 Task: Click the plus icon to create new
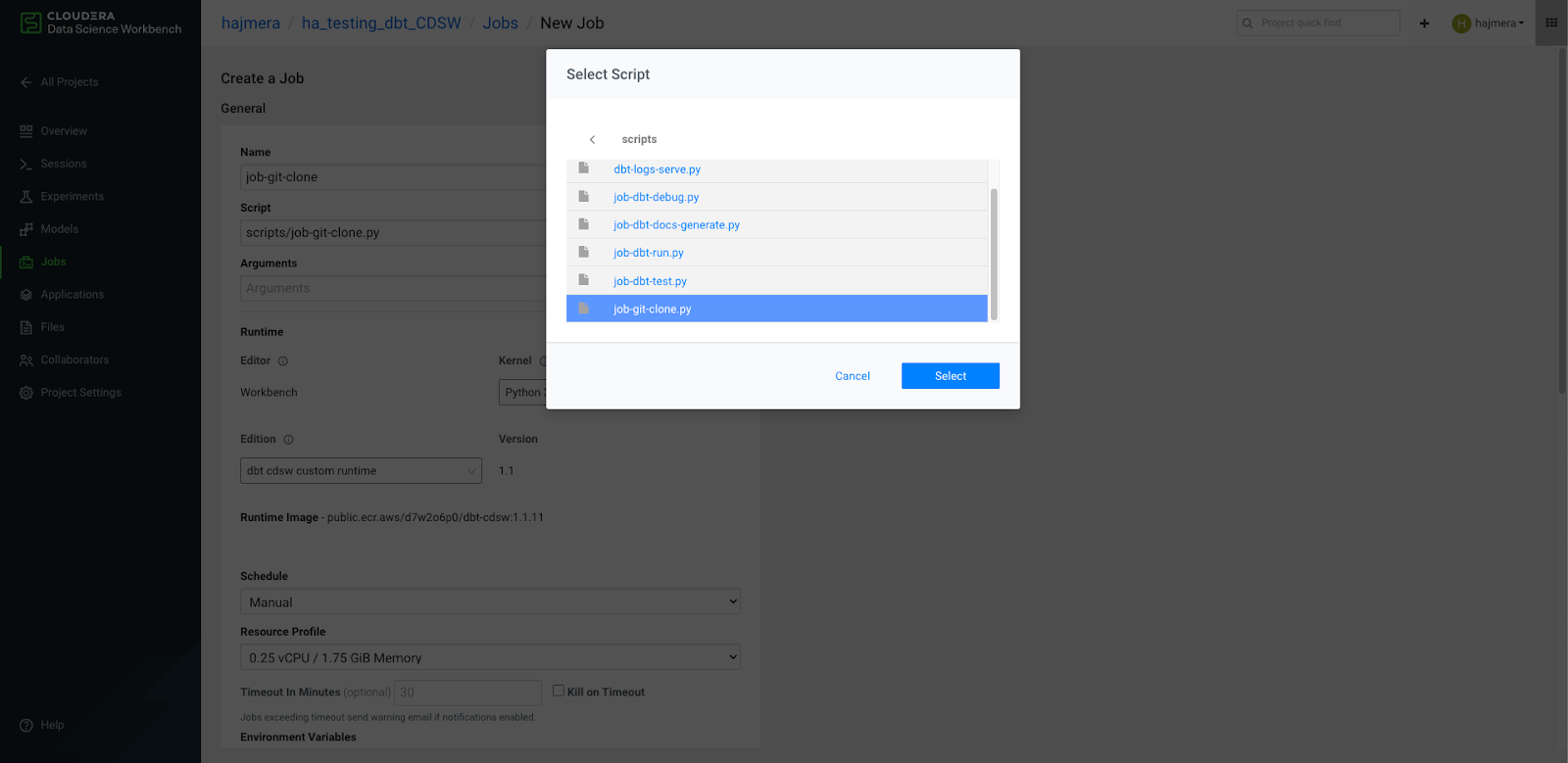click(1424, 24)
